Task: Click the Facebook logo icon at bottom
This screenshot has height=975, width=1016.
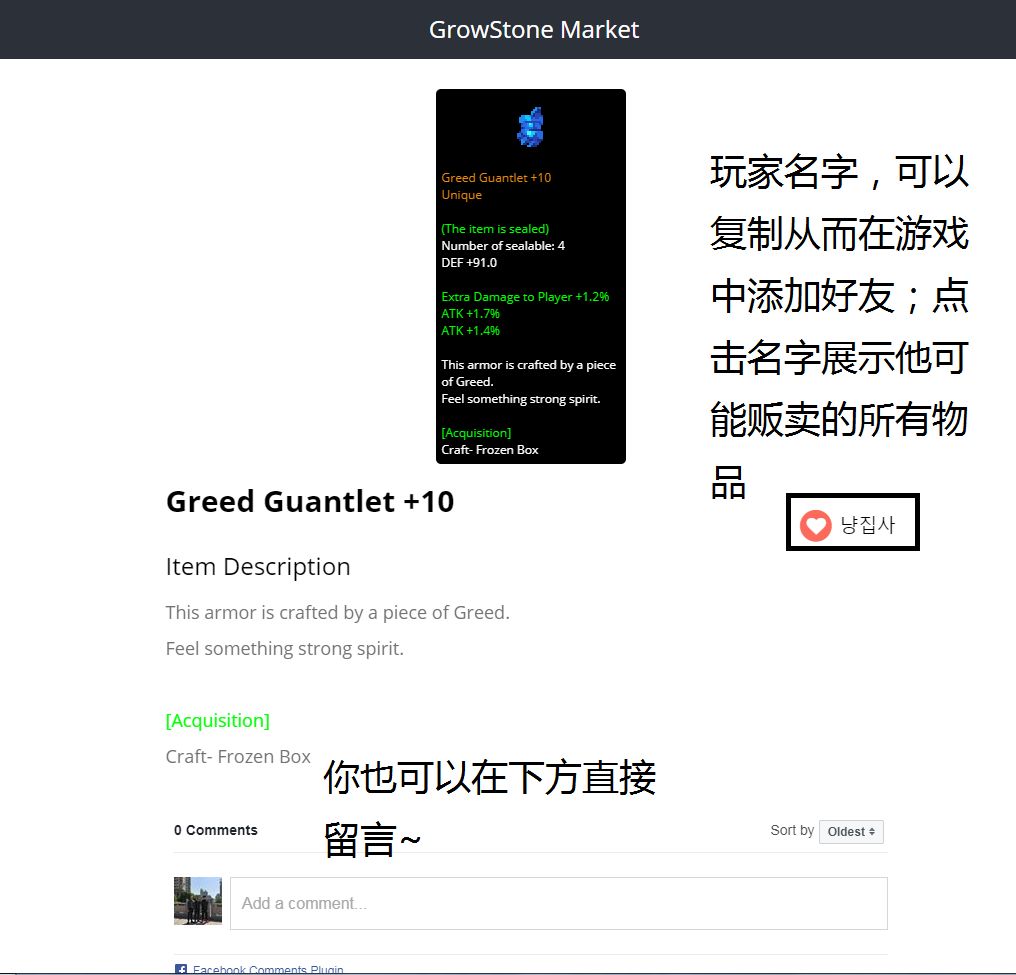Action: click(x=181, y=970)
